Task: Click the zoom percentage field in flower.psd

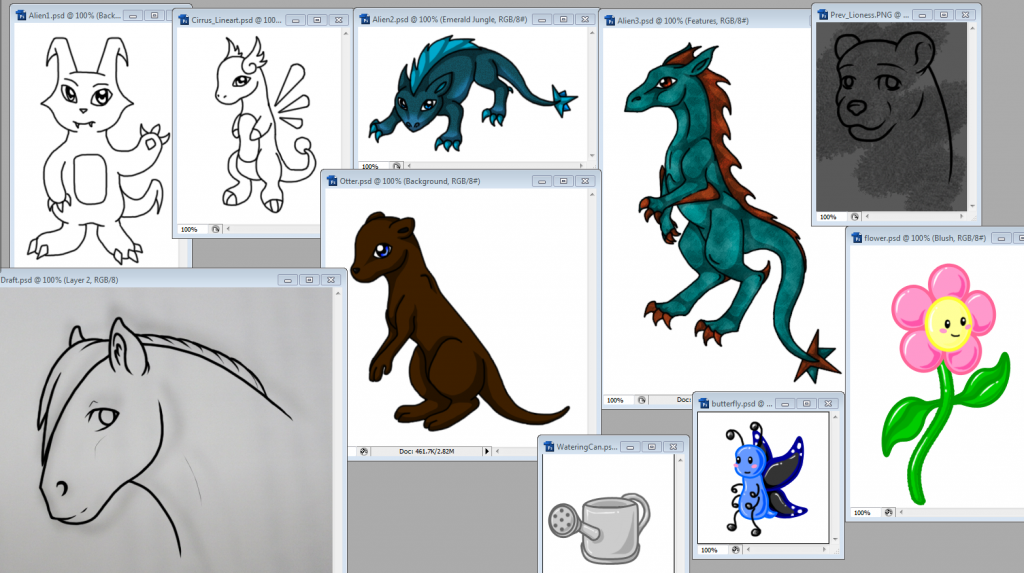Action: pos(863,513)
